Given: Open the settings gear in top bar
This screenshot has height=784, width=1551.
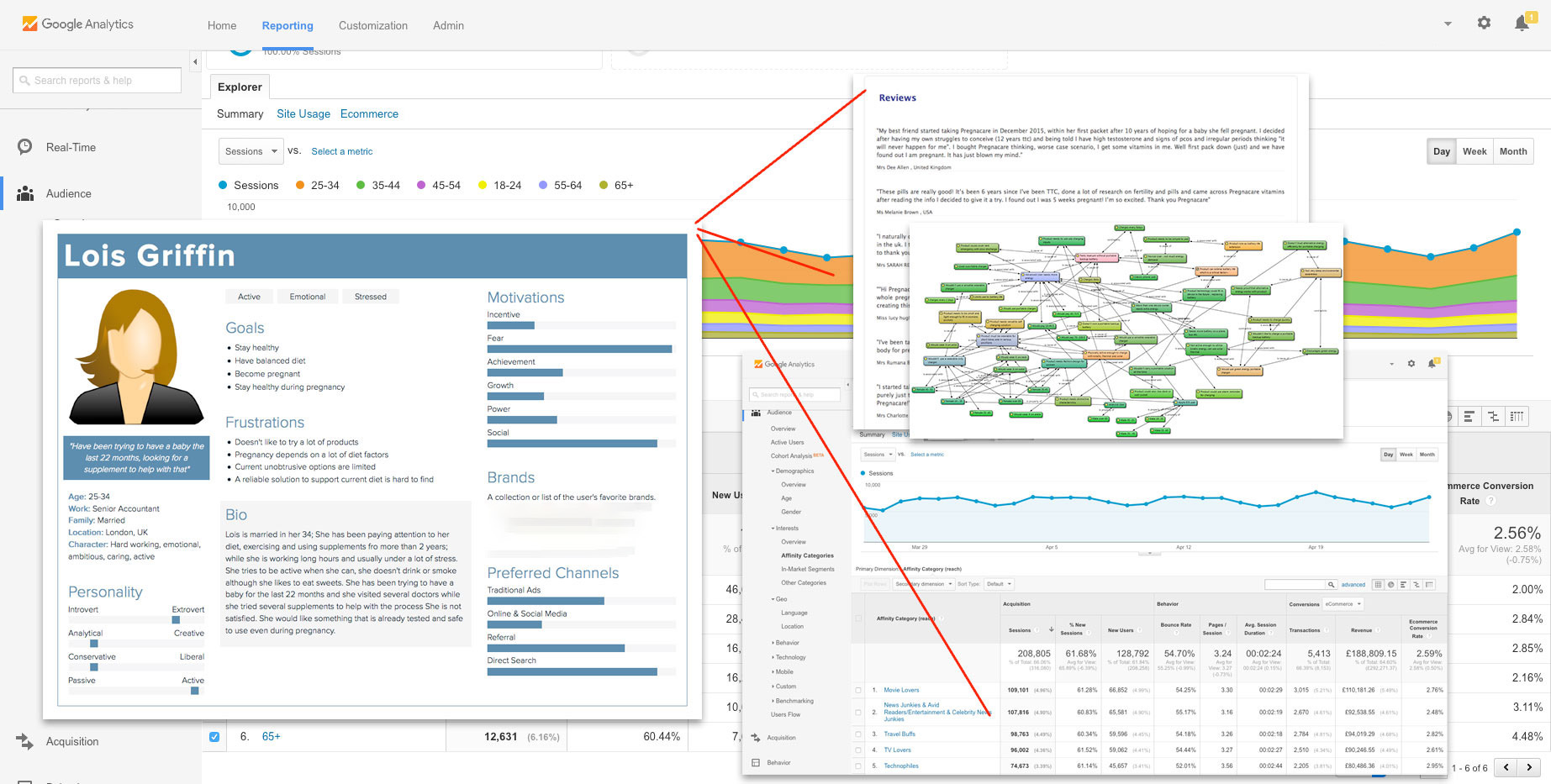Looking at the screenshot, I should pyautogui.click(x=1484, y=24).
